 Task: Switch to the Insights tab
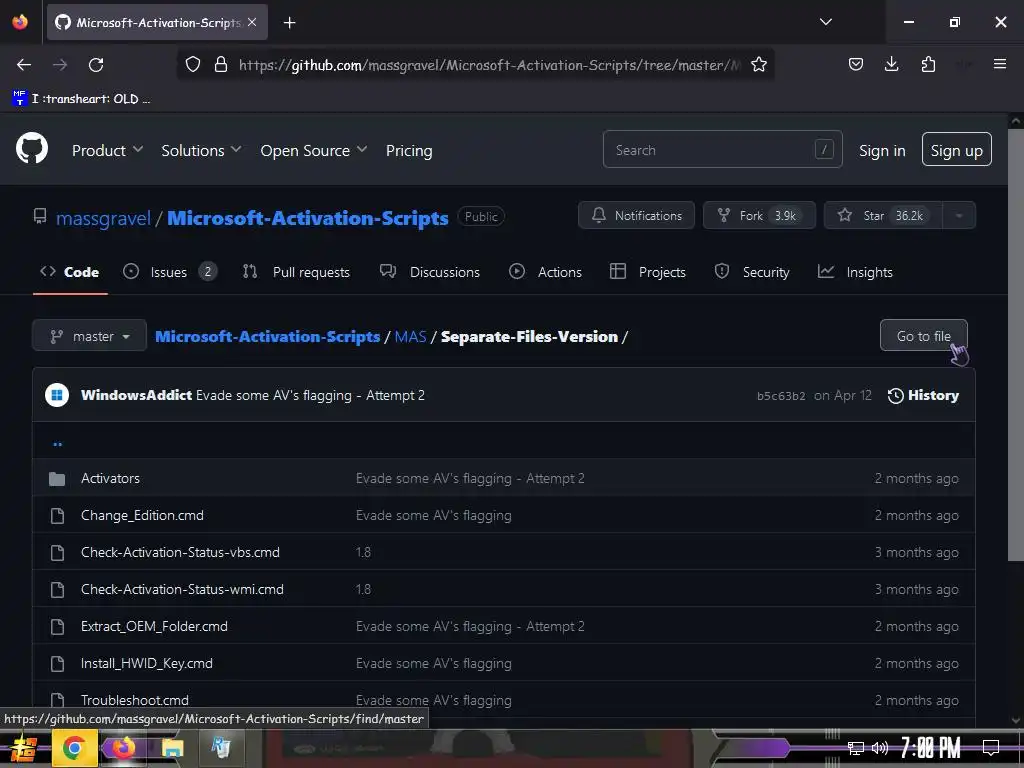[x=855, y=272]
